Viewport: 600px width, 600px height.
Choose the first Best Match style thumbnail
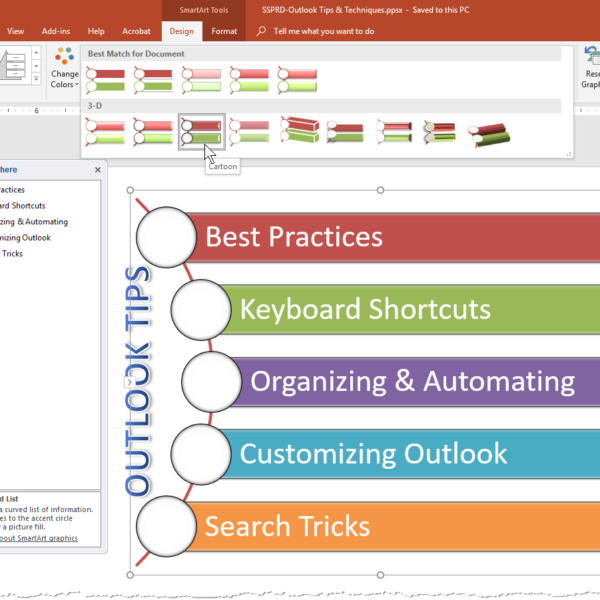[105, 80]
